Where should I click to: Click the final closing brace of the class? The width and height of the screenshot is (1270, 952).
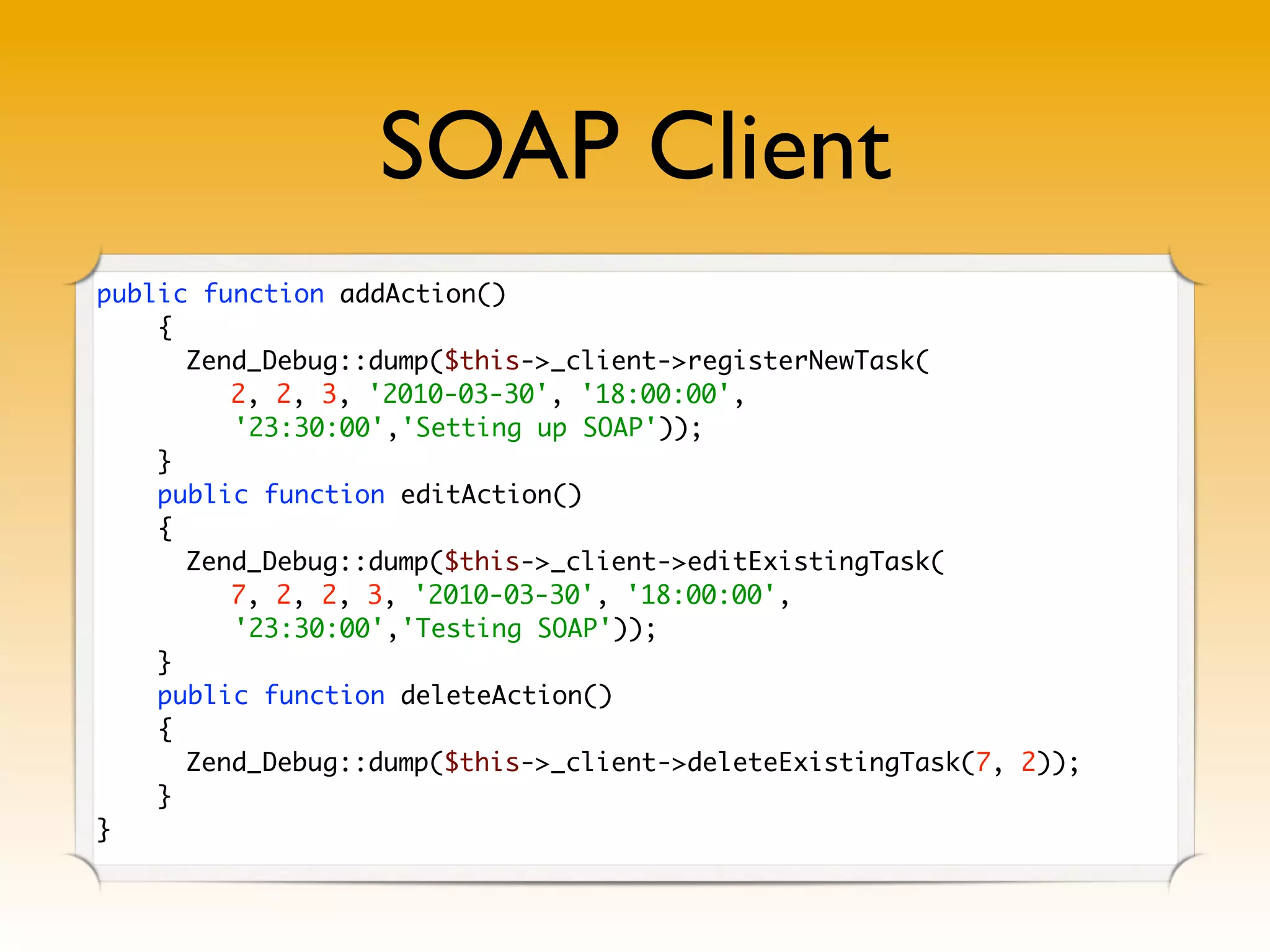(104, 829)
